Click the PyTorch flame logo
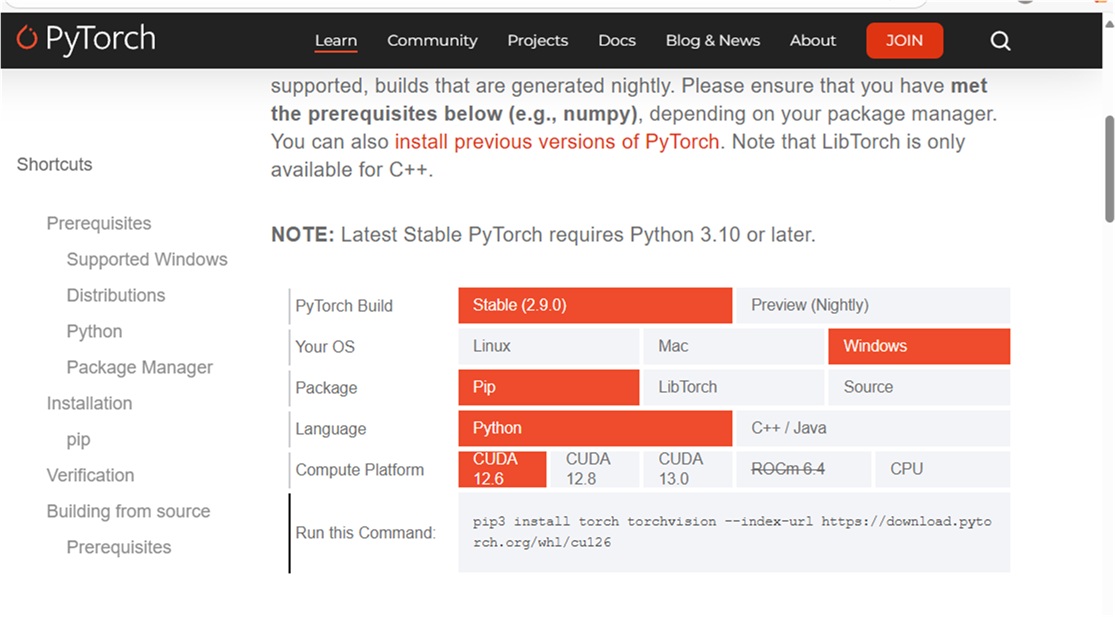 pos(27,39)
